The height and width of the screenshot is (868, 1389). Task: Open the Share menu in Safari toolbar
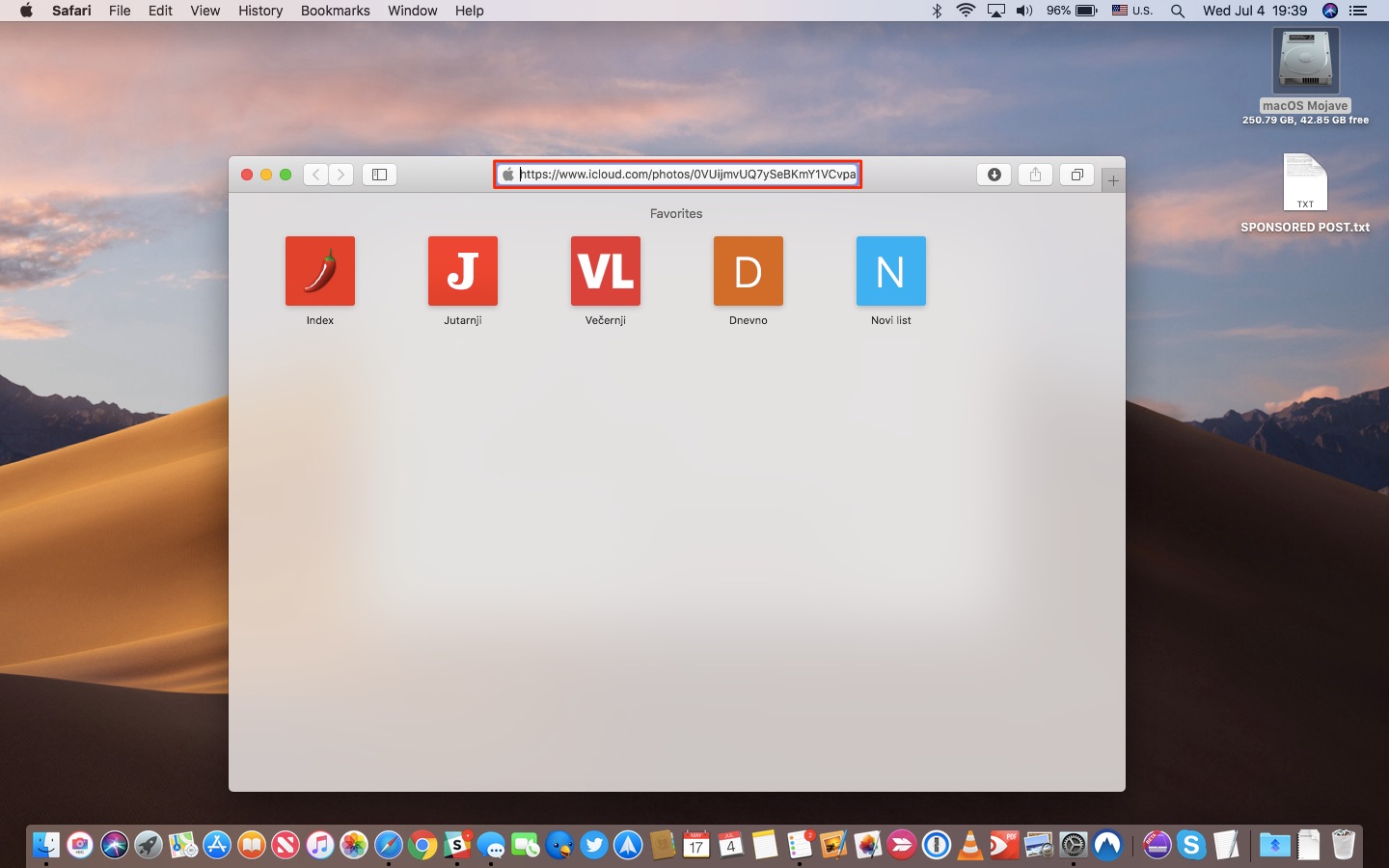pos(1035,175)
